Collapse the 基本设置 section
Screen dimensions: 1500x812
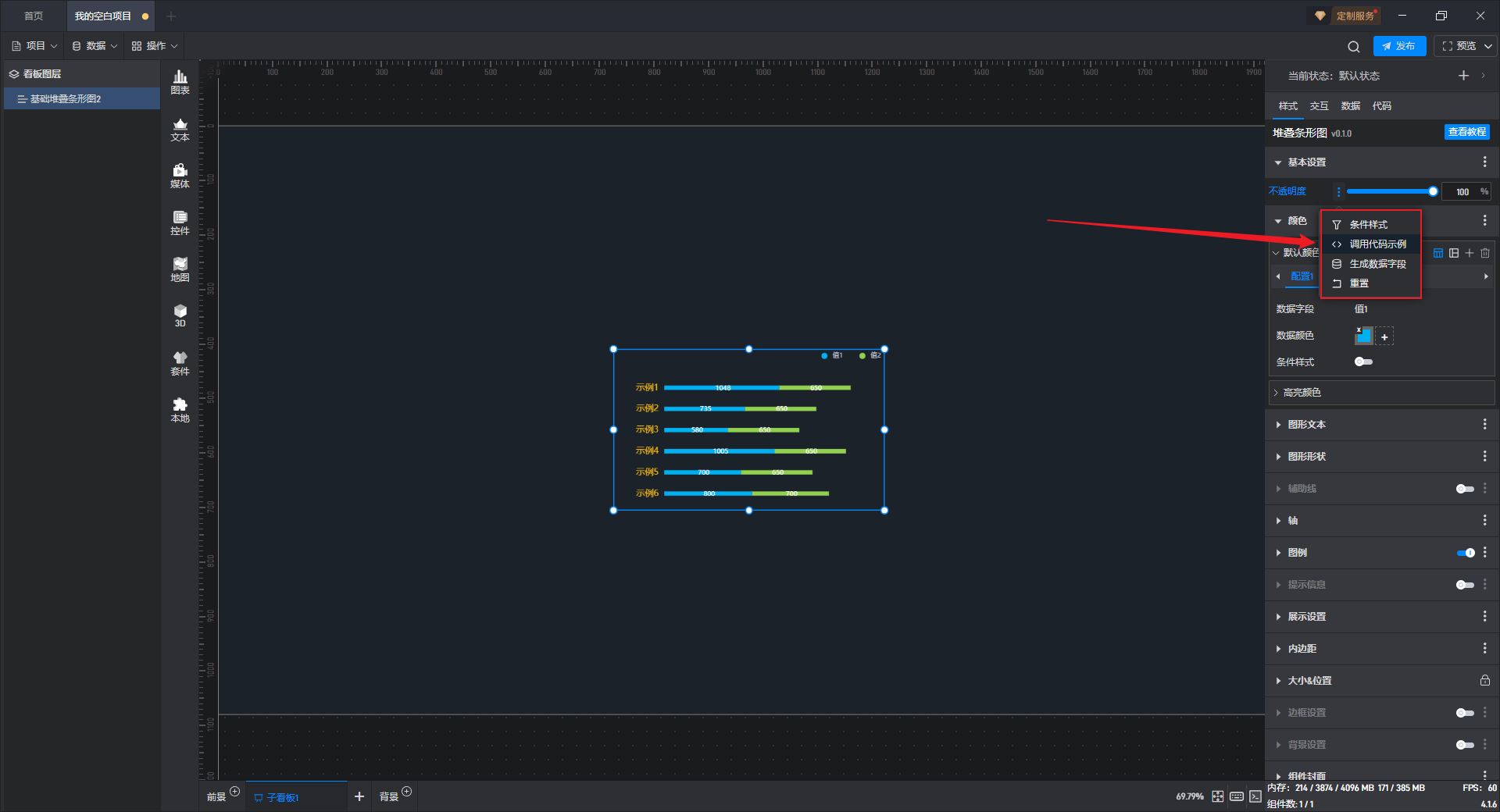pos(1278,162)
